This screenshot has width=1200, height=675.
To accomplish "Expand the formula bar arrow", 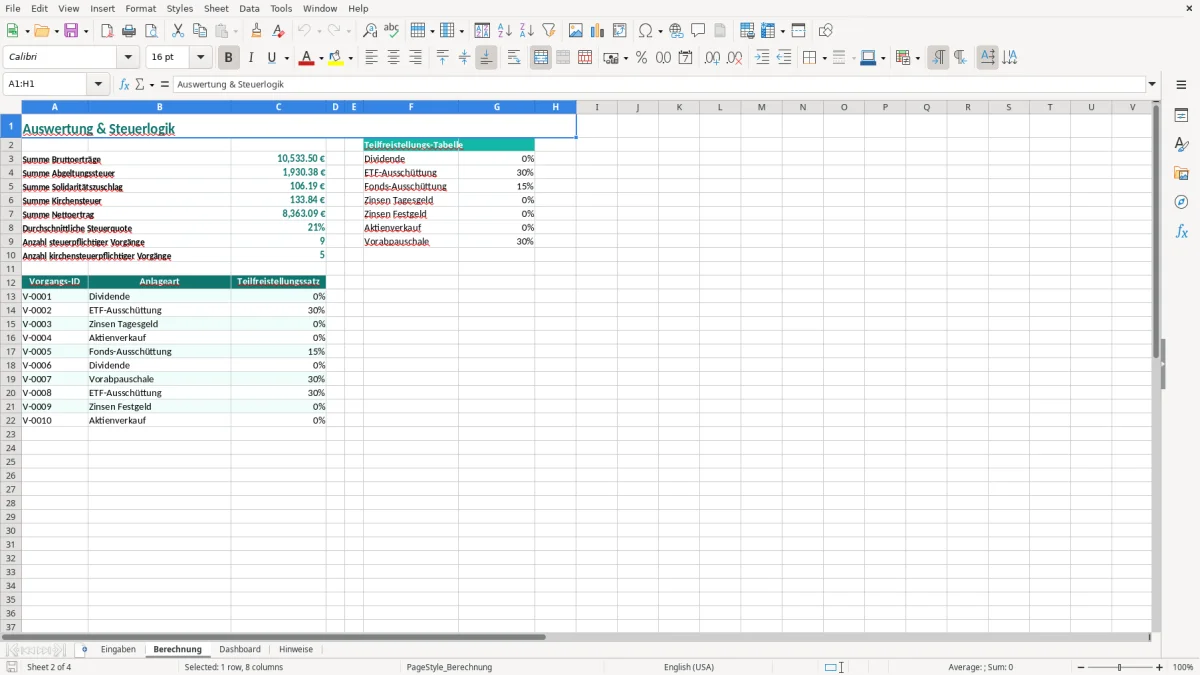I will (x=1152, y=85).
